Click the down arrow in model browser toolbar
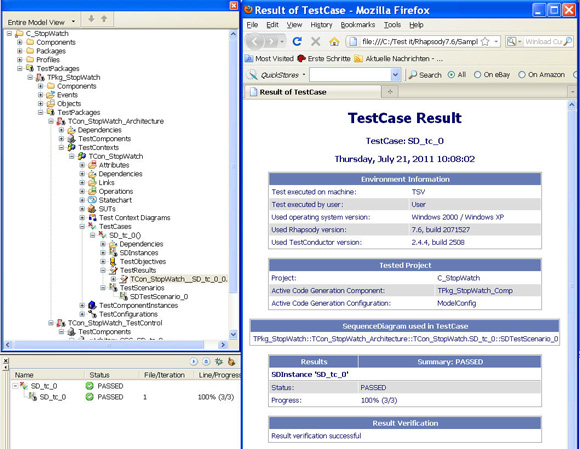The width and height of the screenshot is (580, 449). [91, 19]
